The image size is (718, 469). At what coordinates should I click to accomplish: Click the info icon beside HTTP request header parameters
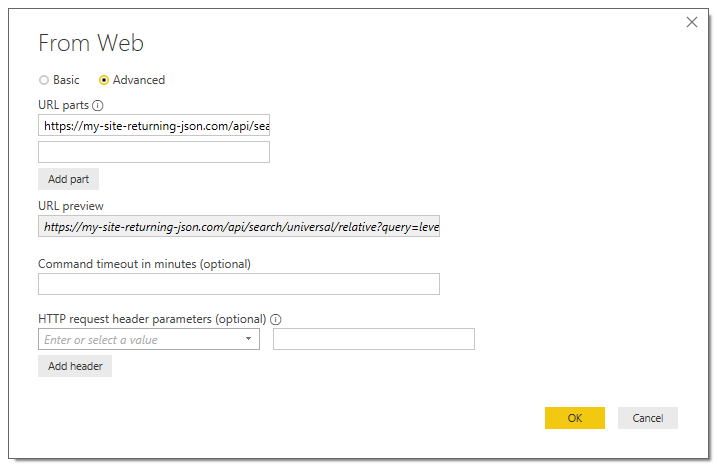(276, 319)
